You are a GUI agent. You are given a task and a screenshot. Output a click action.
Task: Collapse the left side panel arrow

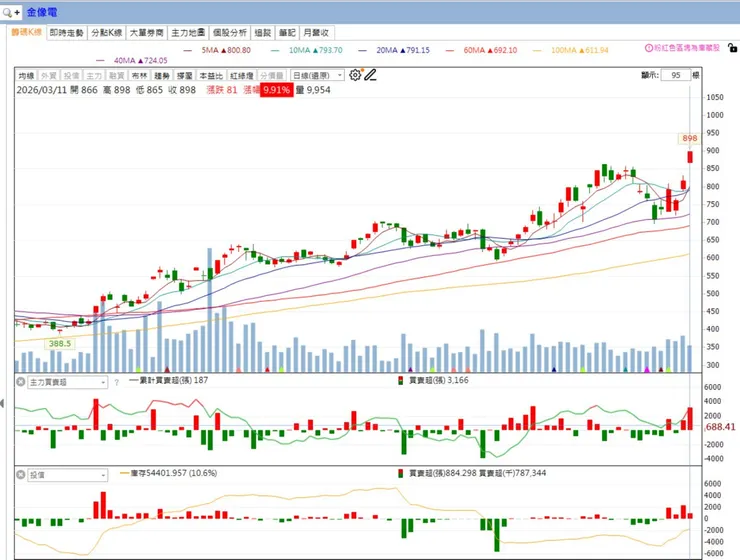click(2, 403)
